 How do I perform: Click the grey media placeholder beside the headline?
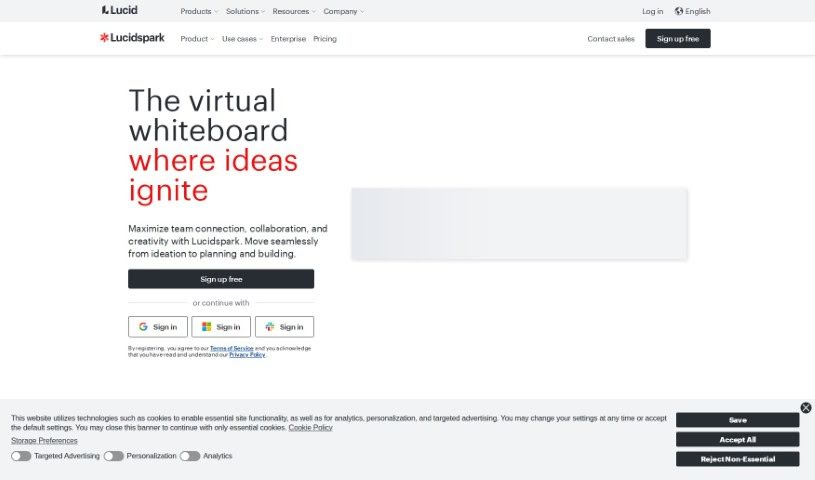pyautogui.click(x=519, y=224)
